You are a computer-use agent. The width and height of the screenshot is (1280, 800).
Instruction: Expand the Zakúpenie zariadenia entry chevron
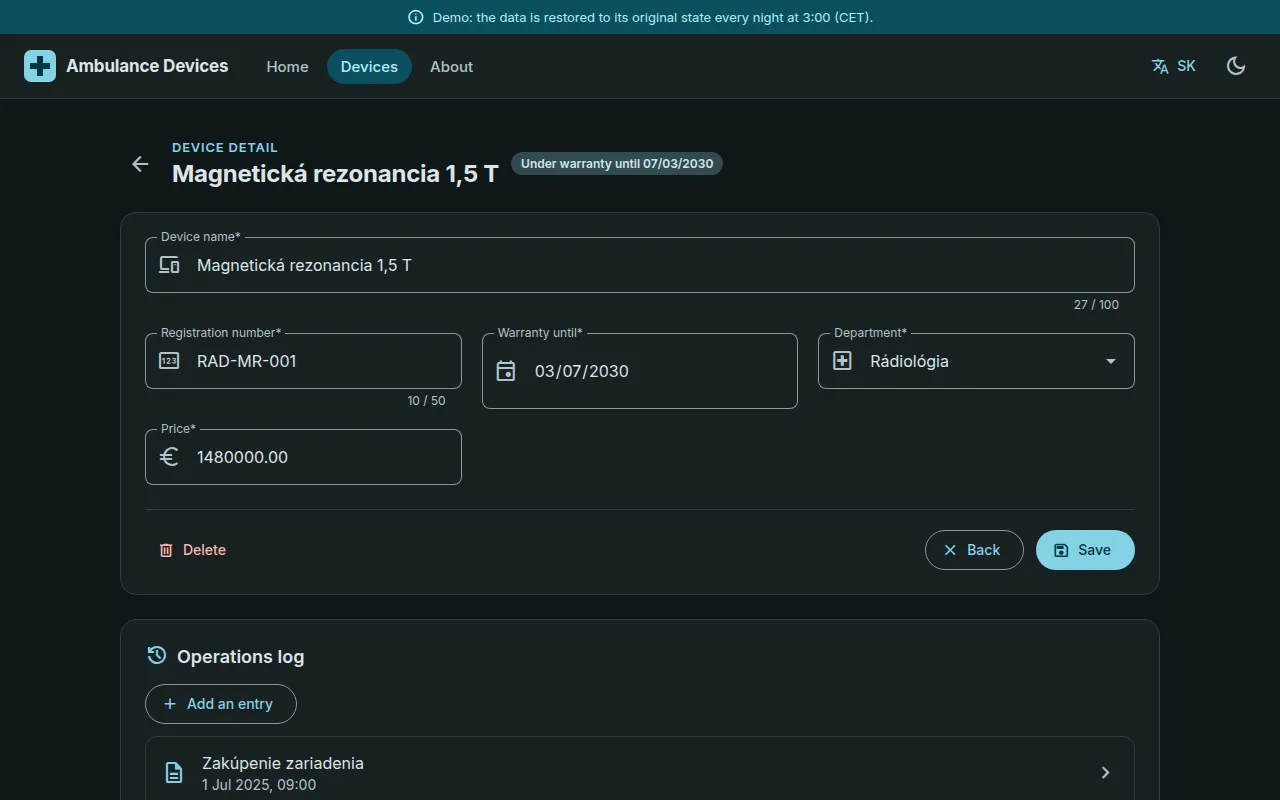[x=1105, y=772]
